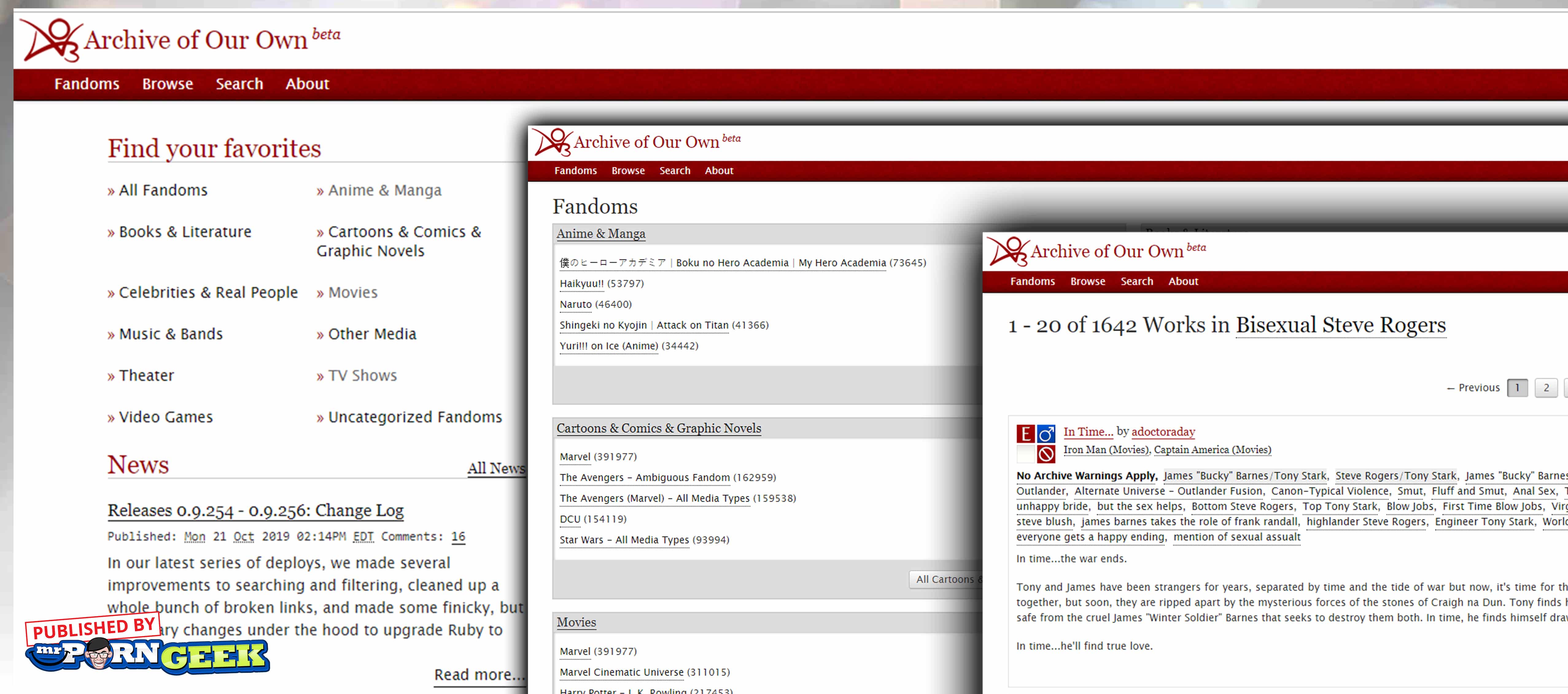Open the Releases 0.9.254 - 0.9.256 Change Log post

(256, 510)
